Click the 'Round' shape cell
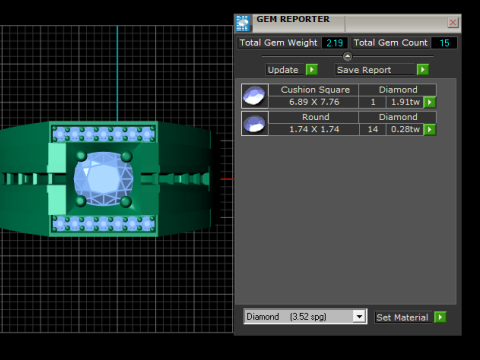The image size is (480, 360). (315, 117)
